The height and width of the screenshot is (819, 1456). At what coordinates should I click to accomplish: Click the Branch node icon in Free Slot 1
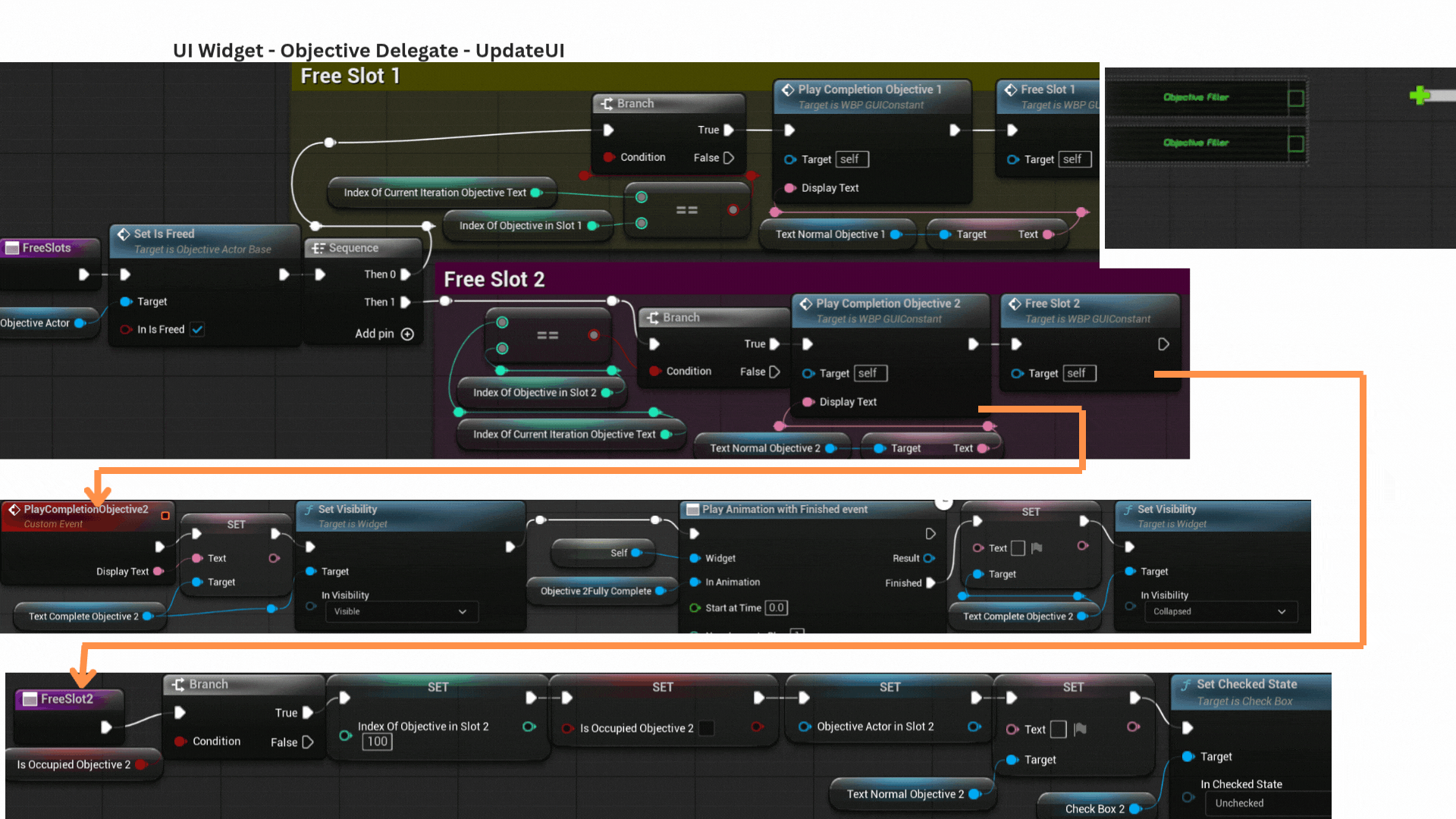click(607, 104)
